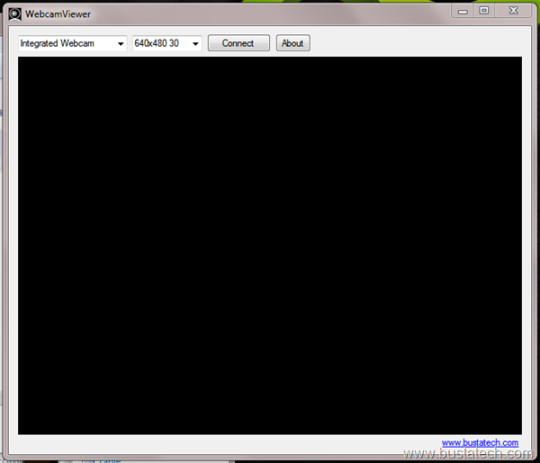Click the WebcamViewer title text
The width and height of the screenshot is (540, 463).
[58, 14]
